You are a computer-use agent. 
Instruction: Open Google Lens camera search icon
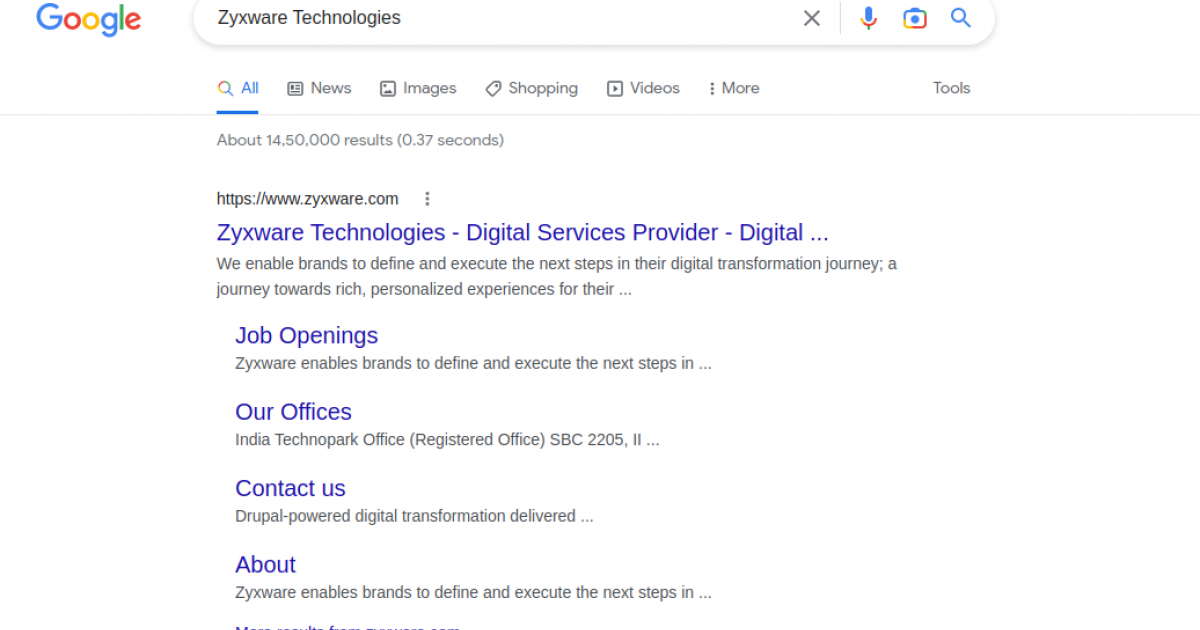point(914,18)
